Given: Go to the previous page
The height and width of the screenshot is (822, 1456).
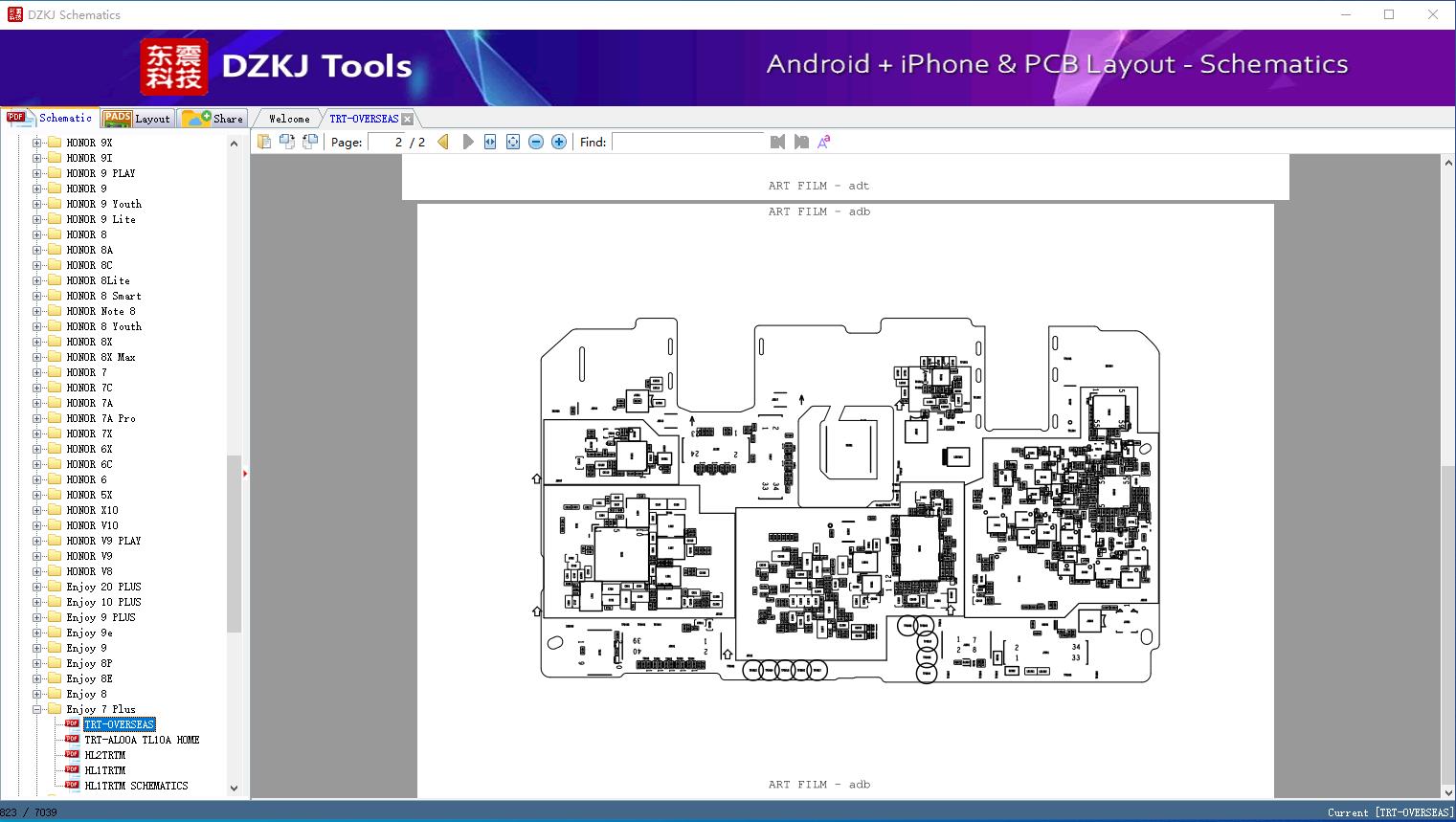Looking at the screenshot, I should 443,142.
